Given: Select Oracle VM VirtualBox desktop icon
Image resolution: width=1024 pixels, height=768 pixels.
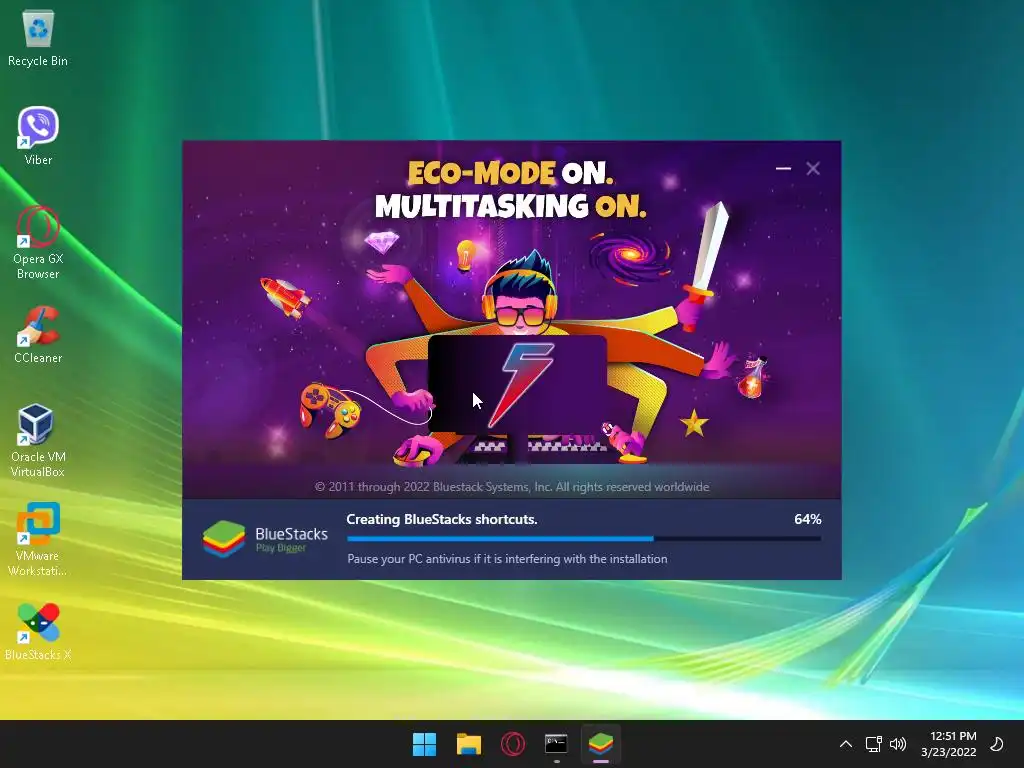Looking at the screenshot, I should point(38,441).
